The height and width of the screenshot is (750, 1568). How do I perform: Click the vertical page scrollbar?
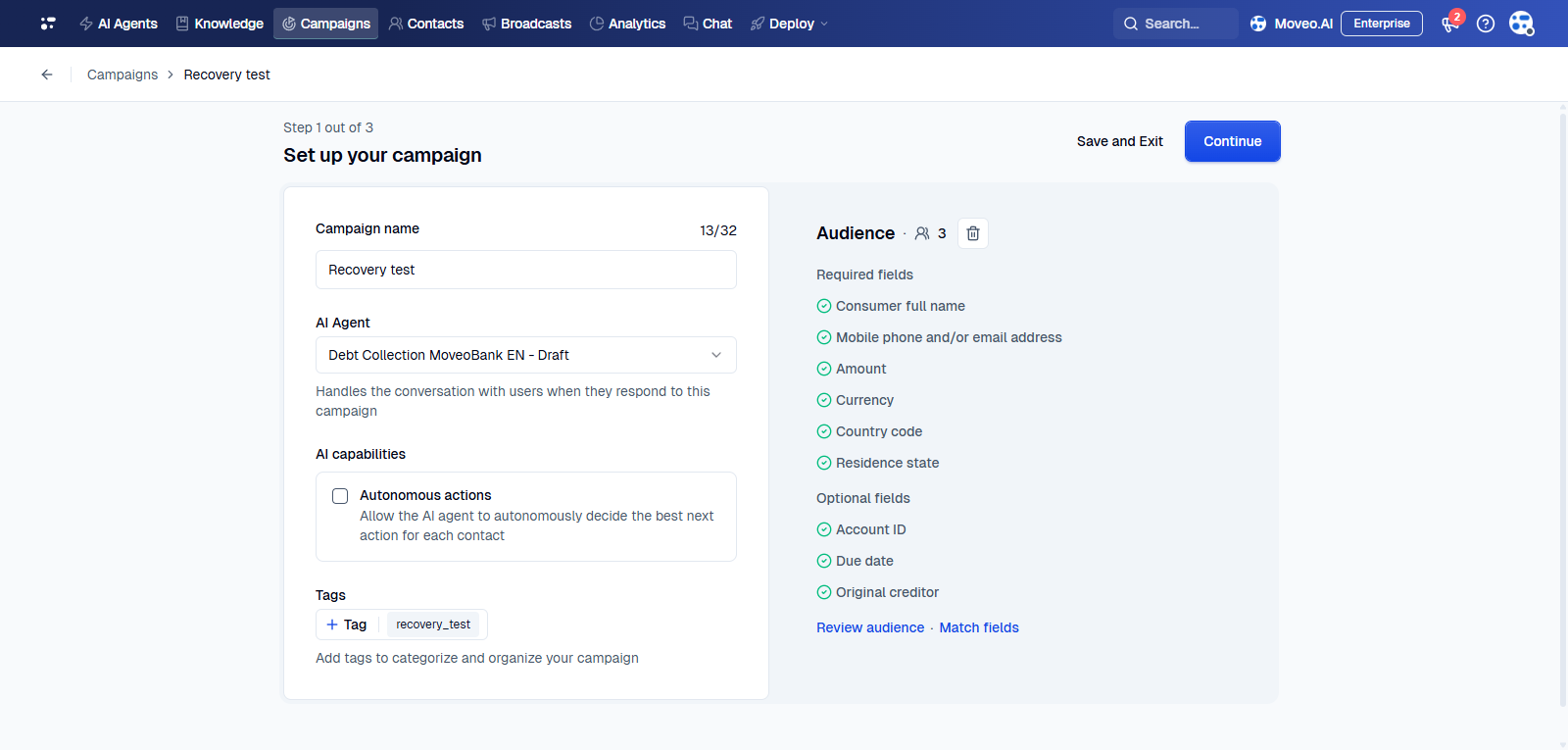[1562, 410]
